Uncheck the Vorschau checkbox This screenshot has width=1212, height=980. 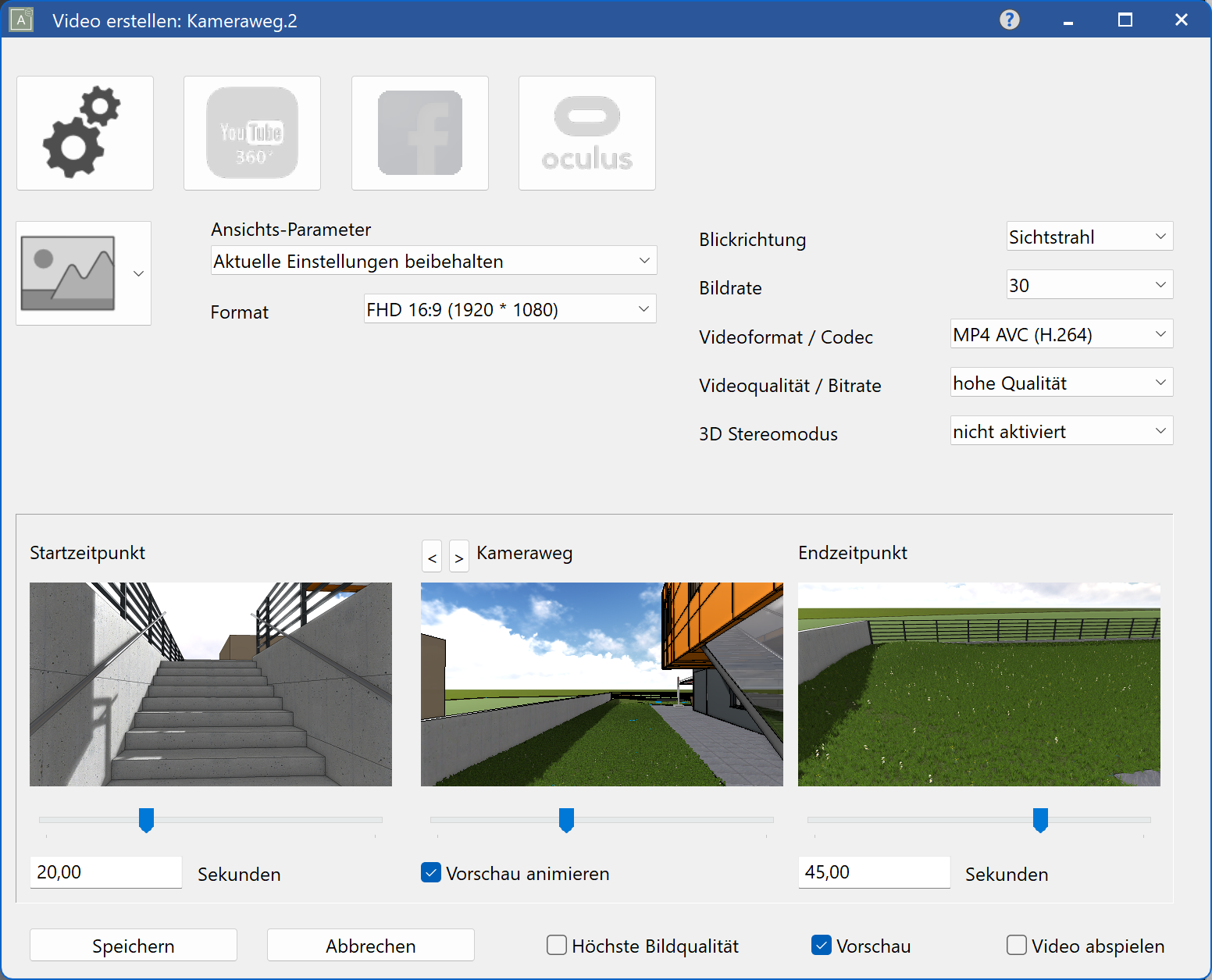click(822, 945)
